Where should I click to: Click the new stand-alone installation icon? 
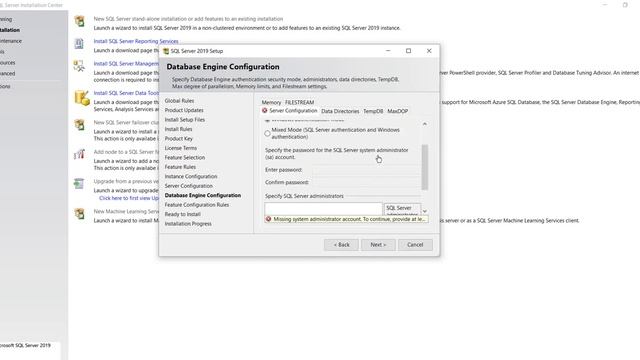tap(80, 21)
